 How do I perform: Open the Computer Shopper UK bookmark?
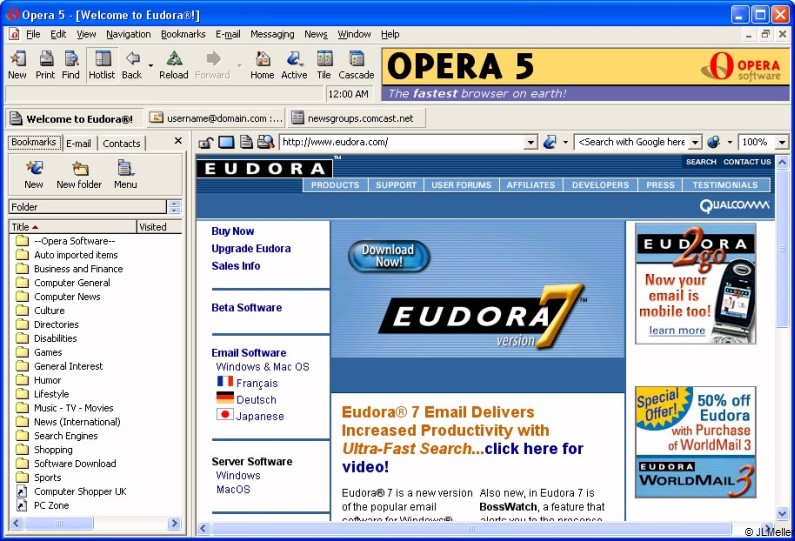(x=80, y=491)
